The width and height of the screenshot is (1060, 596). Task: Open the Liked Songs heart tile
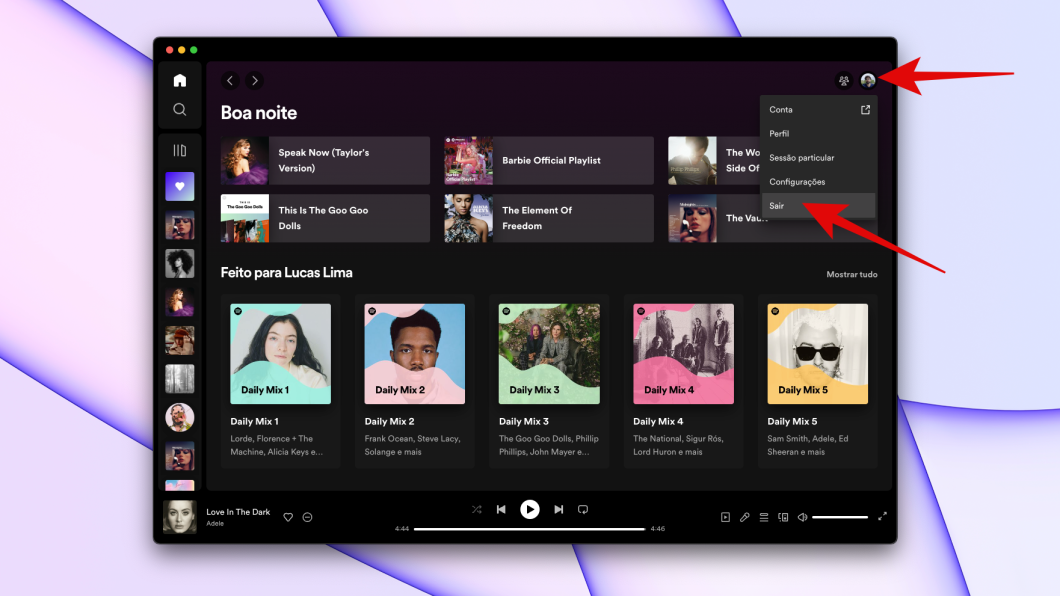[180, 187]
